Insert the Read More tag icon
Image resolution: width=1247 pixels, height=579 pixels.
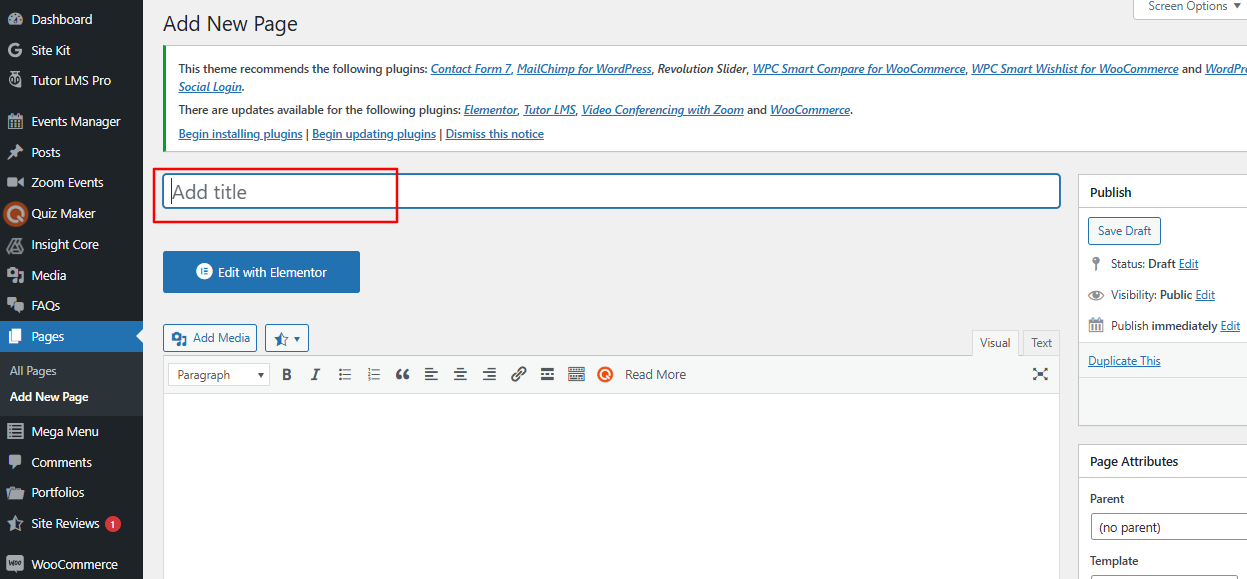click(x=547, y=375)
